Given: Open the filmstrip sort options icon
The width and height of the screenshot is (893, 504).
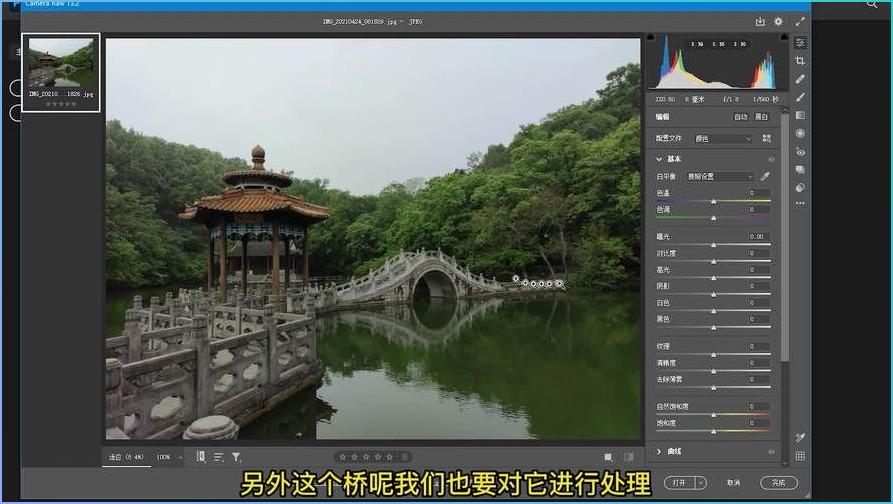Looking at the screenshot, I should pos(218,457).
